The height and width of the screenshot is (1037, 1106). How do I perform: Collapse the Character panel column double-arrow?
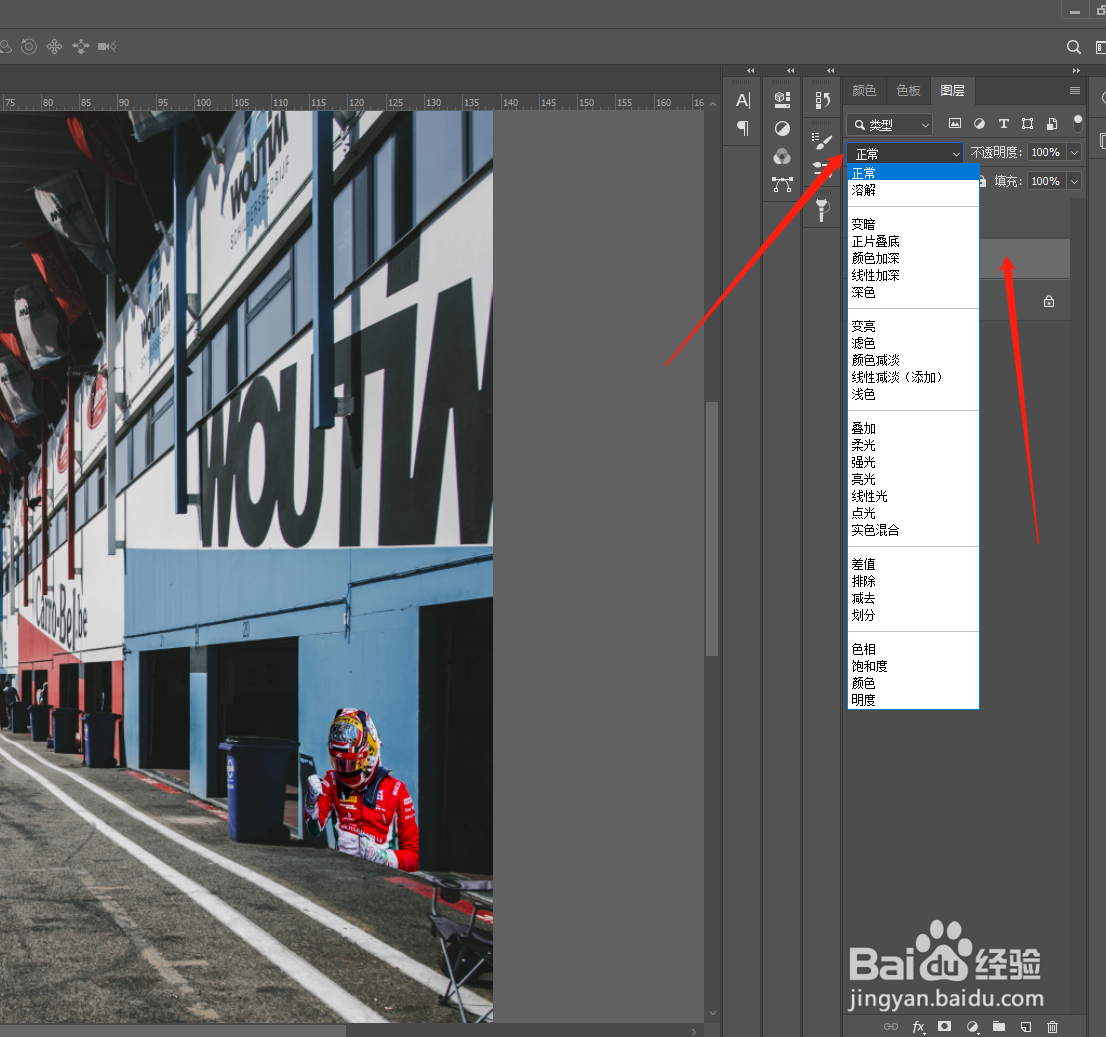click(750, 71)
